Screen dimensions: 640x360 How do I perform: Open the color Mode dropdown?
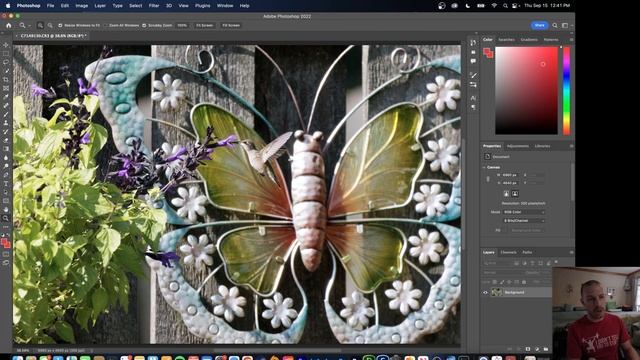(524, 212)
